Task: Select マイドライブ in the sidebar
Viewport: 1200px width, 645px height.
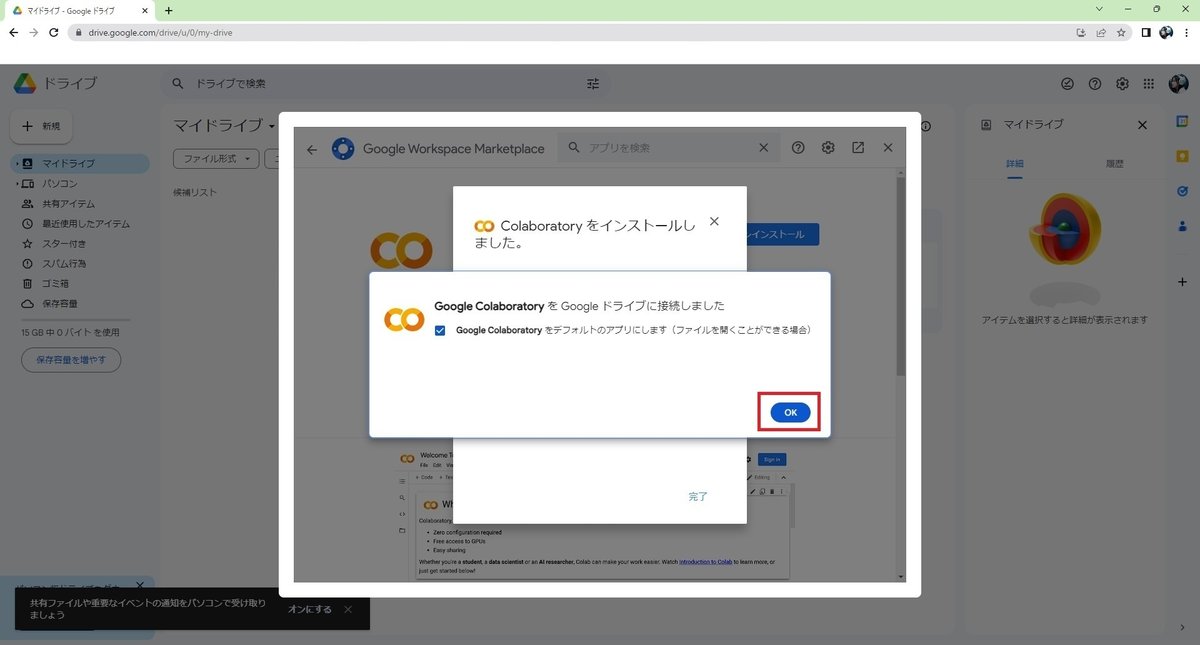Action: click(79, 163)
